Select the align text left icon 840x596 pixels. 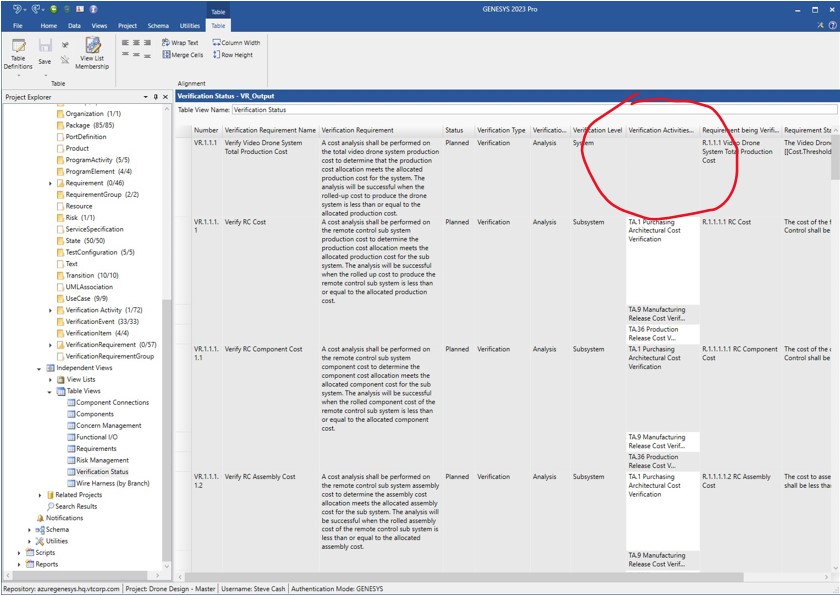pos(125,42)
